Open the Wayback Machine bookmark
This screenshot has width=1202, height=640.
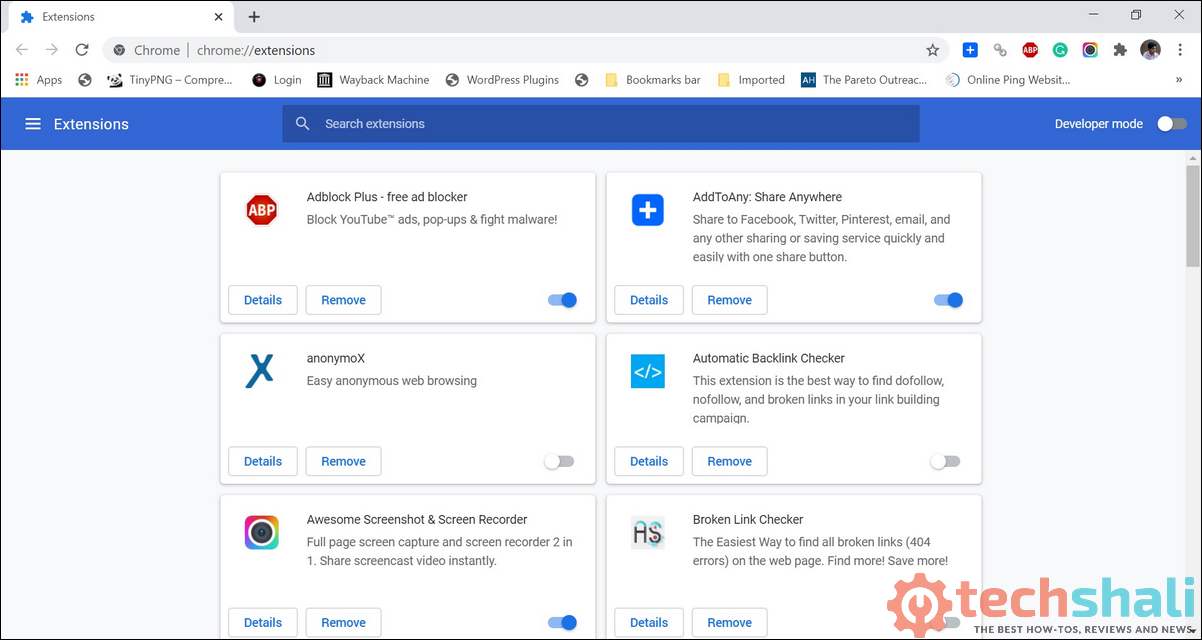(x=373, y=80)
